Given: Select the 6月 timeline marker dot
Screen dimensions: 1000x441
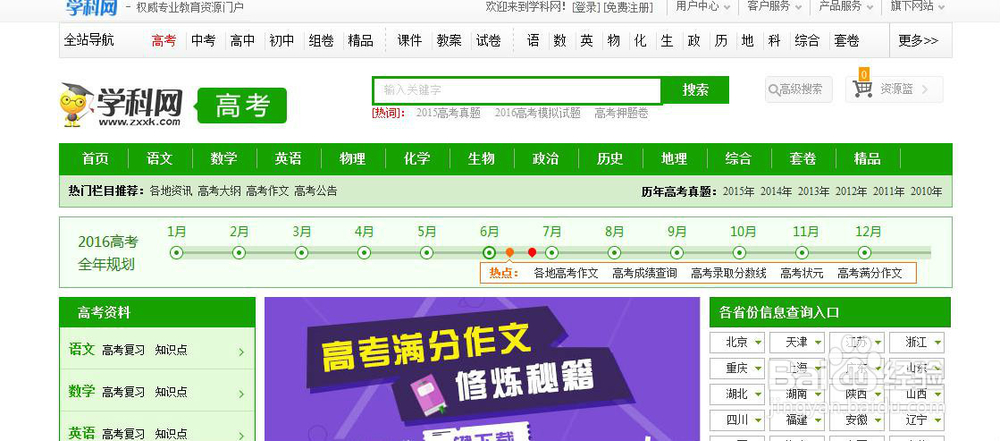Looking at the screenshot, I should [489, 253].
